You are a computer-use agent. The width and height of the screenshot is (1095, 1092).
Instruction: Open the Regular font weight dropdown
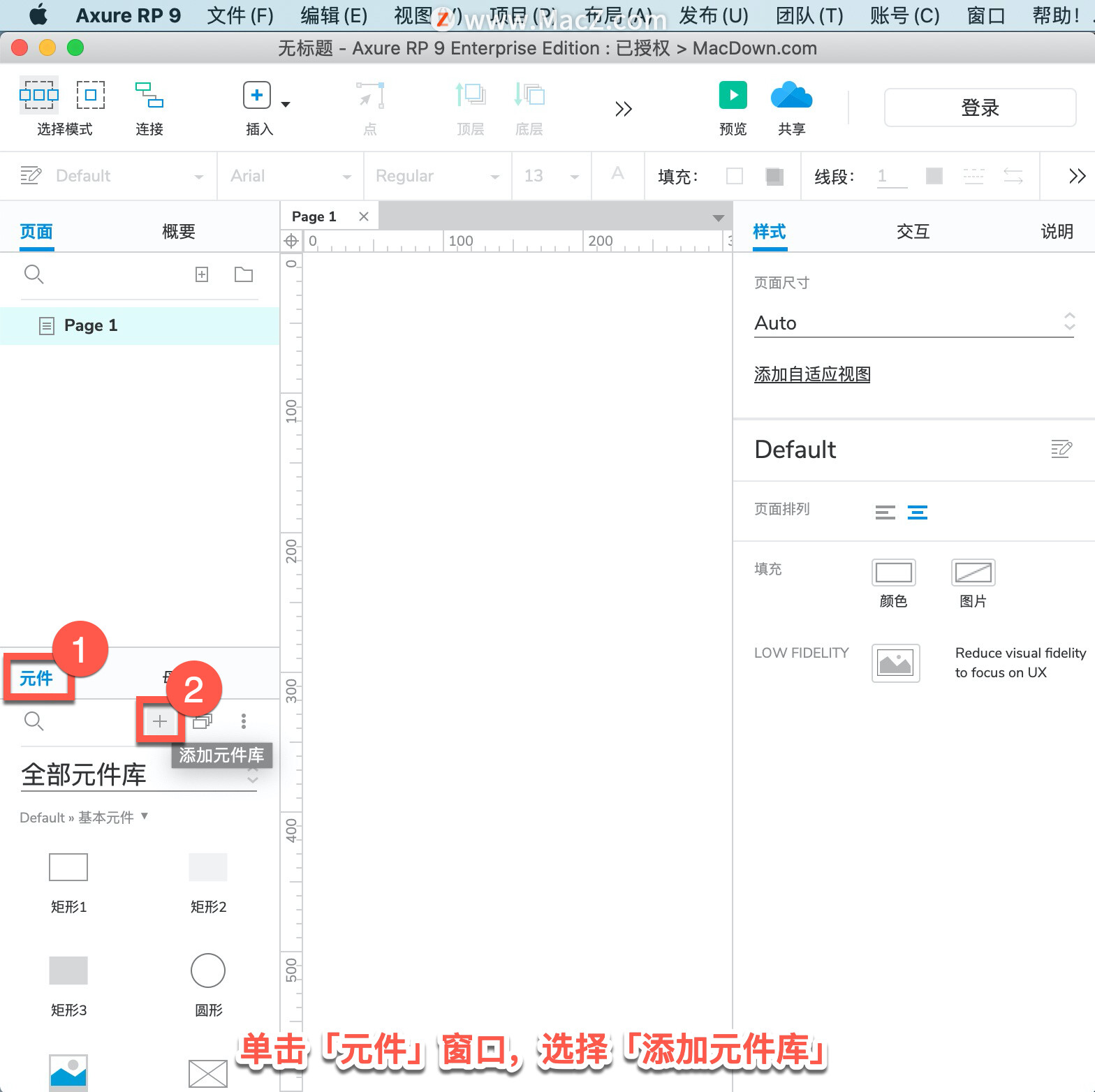point(438,176)
